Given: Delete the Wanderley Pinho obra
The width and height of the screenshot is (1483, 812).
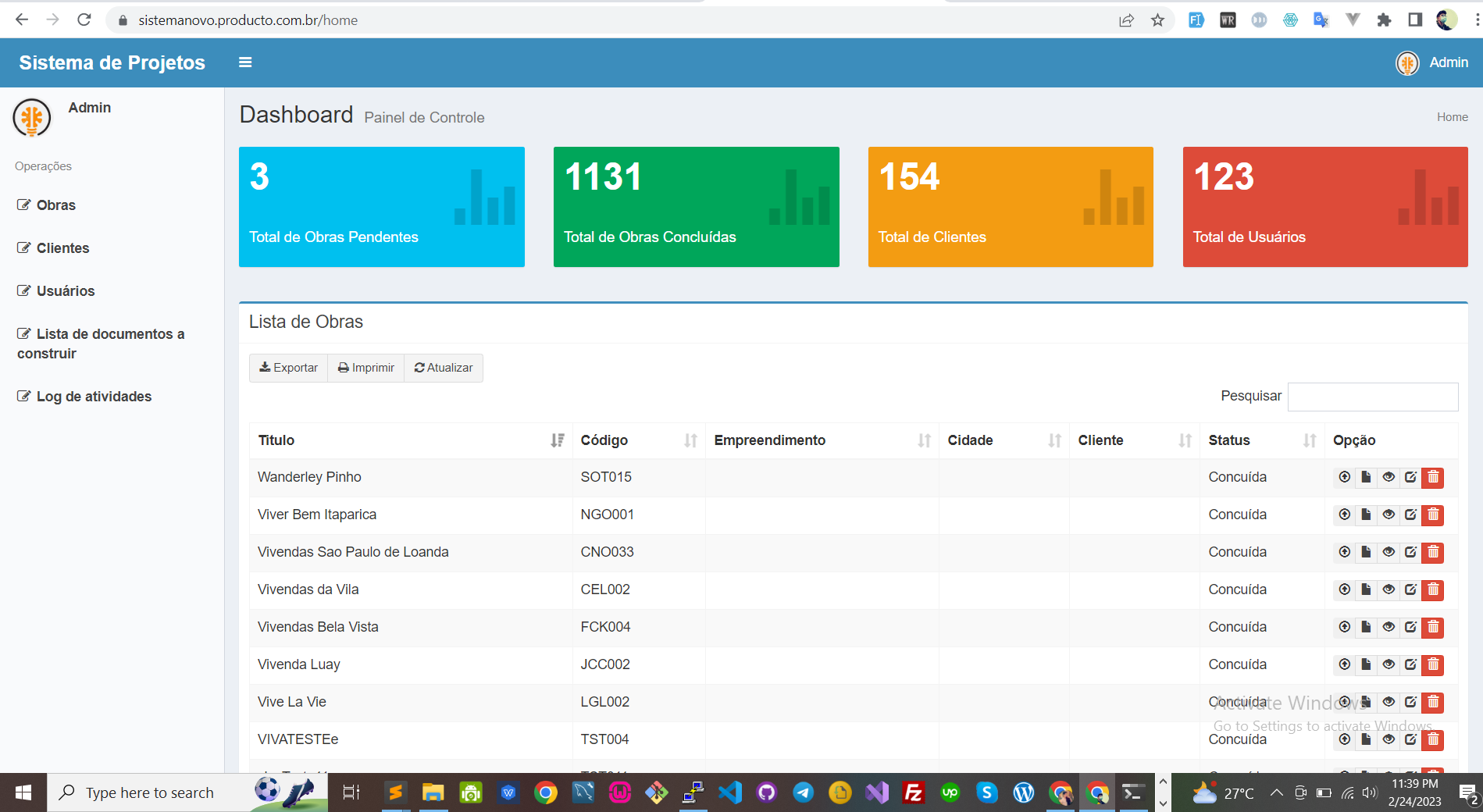Looking at the screenshot, I should point(1433,477).
